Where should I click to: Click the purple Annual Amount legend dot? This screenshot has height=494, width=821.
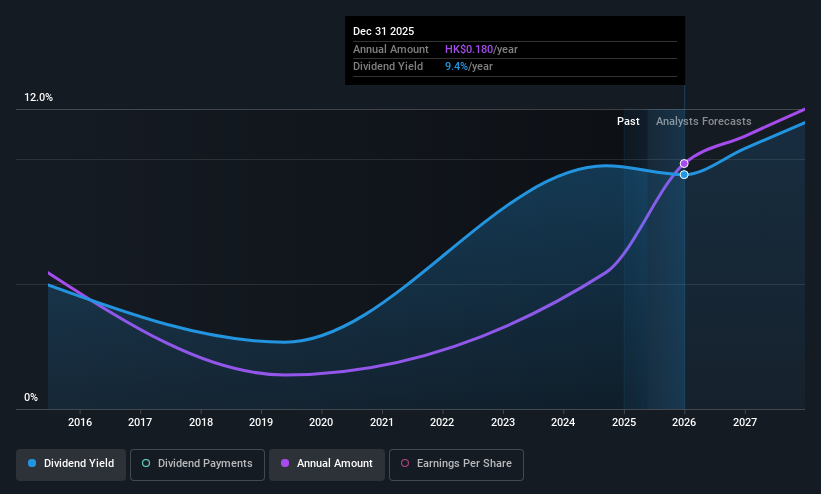(285, 463)
